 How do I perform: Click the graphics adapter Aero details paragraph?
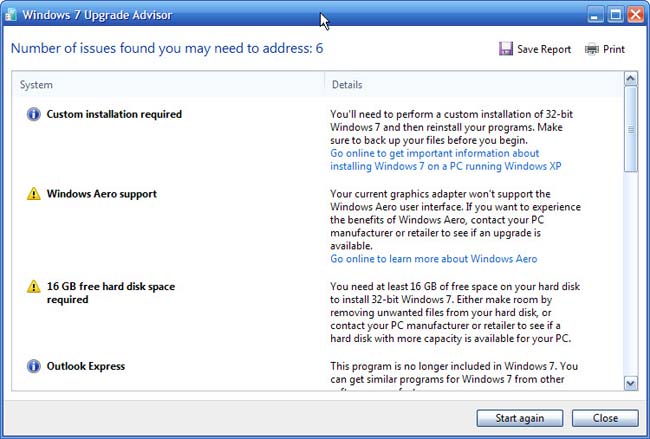click(x=455, y=220)
